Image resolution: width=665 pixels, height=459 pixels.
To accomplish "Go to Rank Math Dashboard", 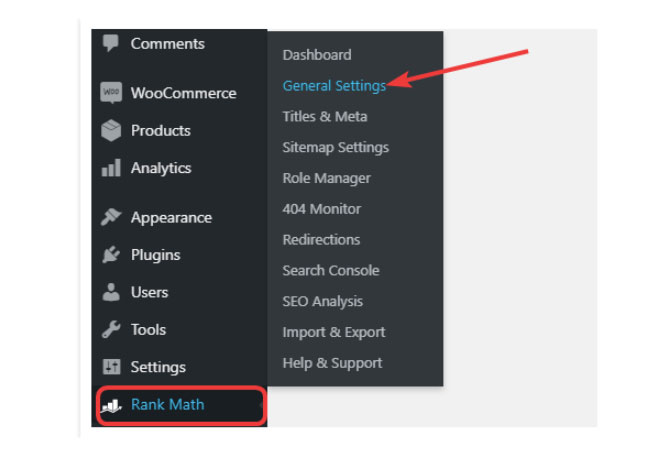I will (317, 55).
